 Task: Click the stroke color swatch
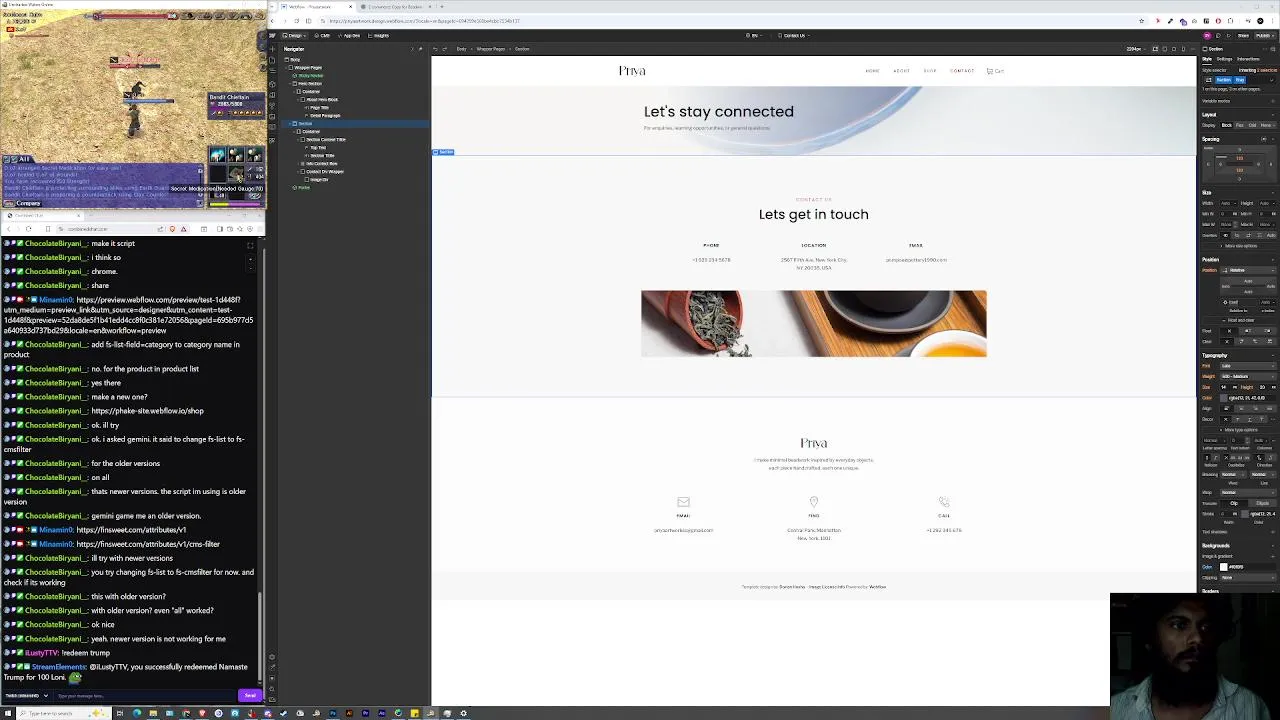click(x=1244, y=514)
